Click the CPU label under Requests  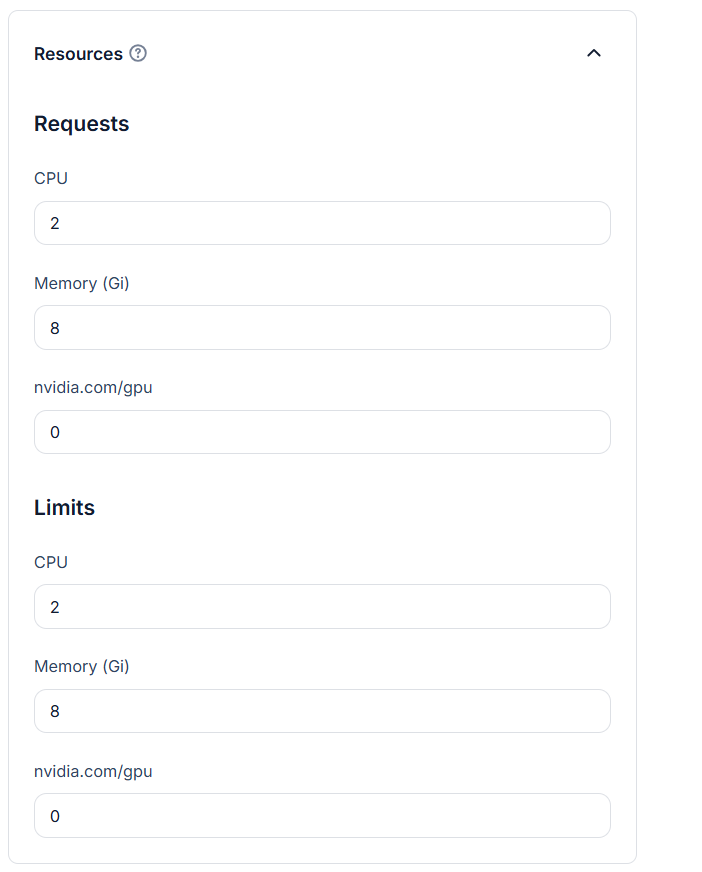click(x=51, y=178)
